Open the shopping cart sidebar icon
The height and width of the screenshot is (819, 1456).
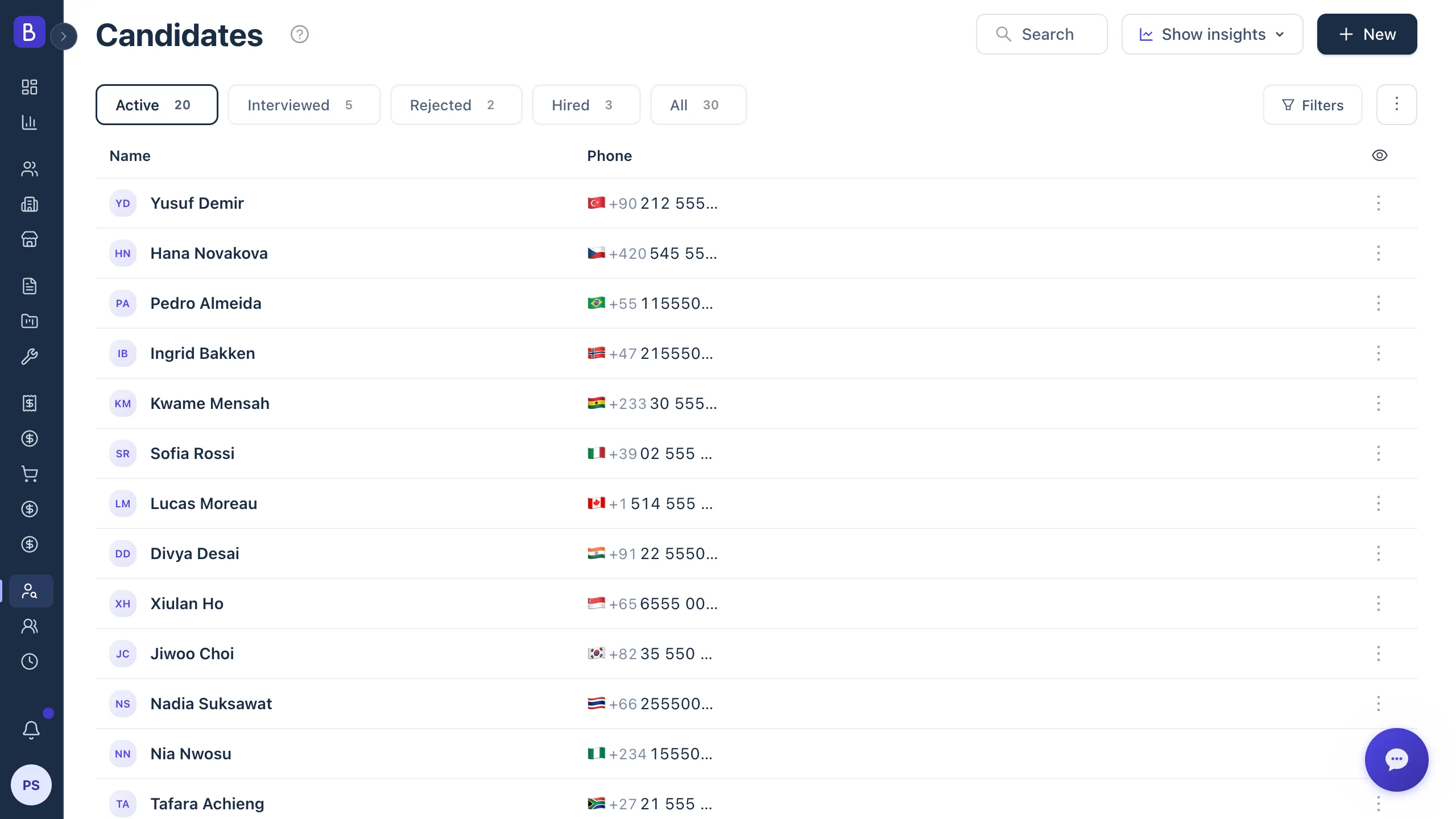pyautogui.click(x=30, y=474)
